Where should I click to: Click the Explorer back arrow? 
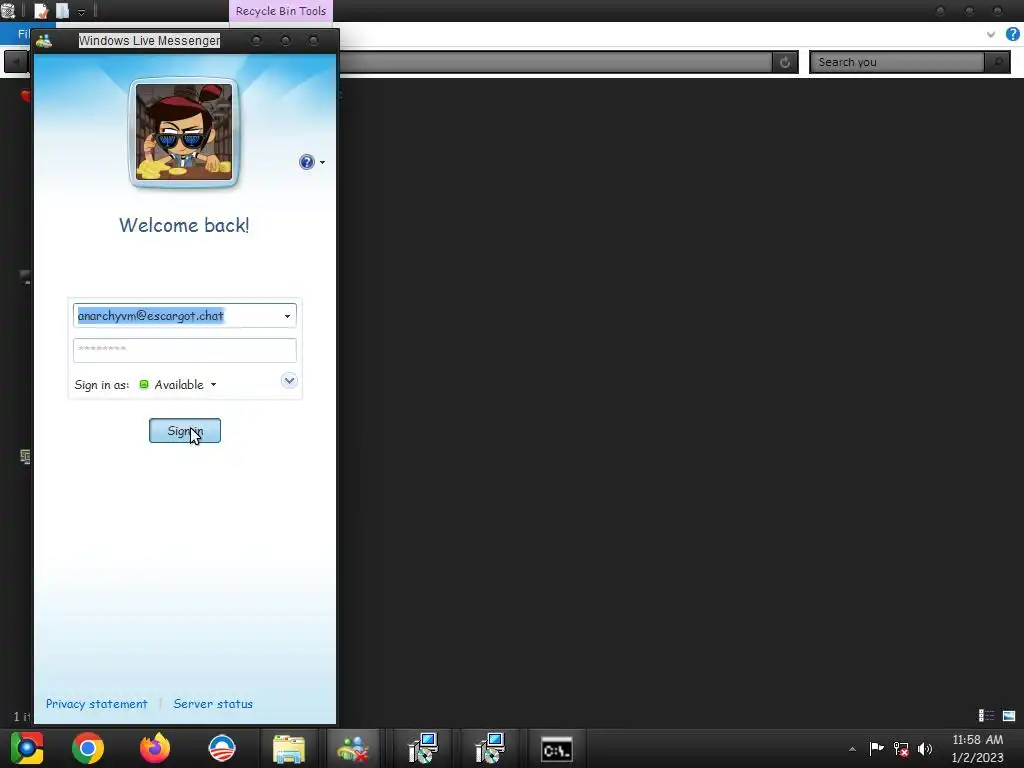[15, 62]
